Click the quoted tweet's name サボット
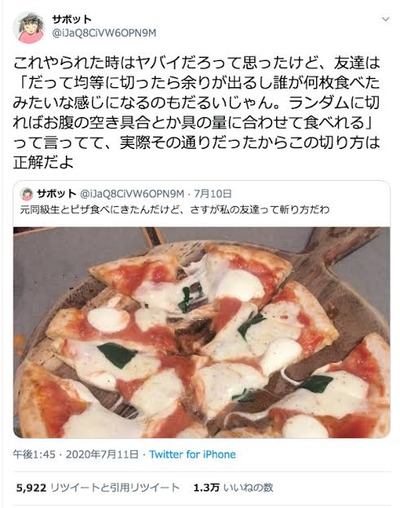This screenshot has height=508, width=400. [56, 193]
